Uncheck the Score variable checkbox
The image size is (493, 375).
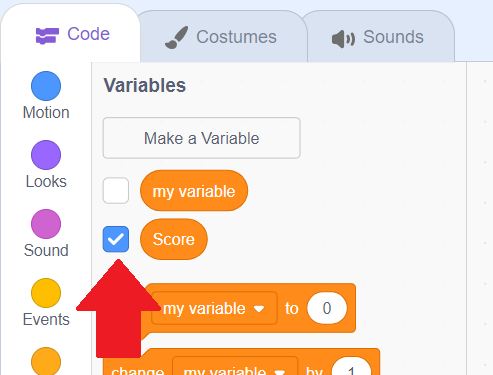pos(116,239)
